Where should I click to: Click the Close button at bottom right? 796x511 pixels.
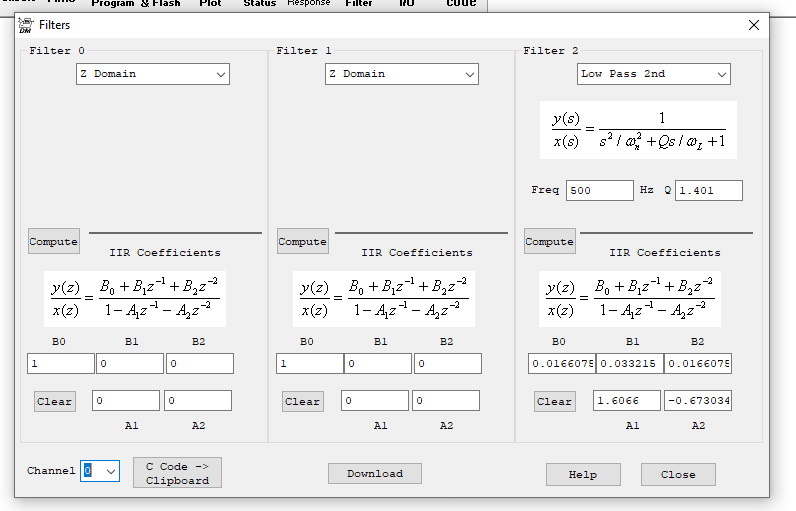tap(678, 474)
